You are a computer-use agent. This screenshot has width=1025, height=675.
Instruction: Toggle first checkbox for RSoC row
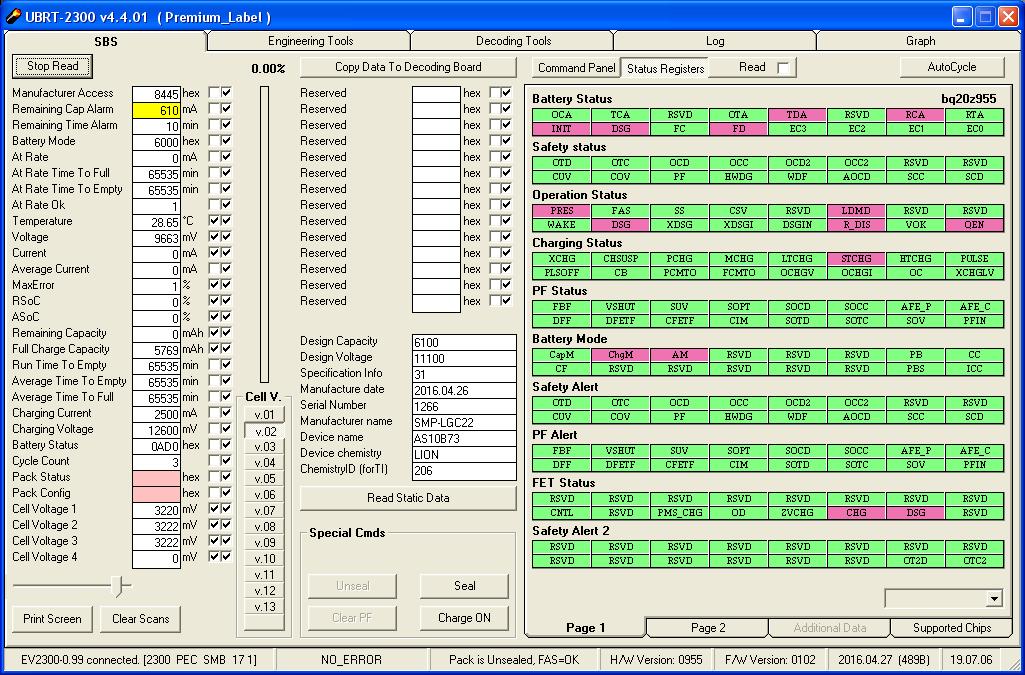(x=214, y=301)
